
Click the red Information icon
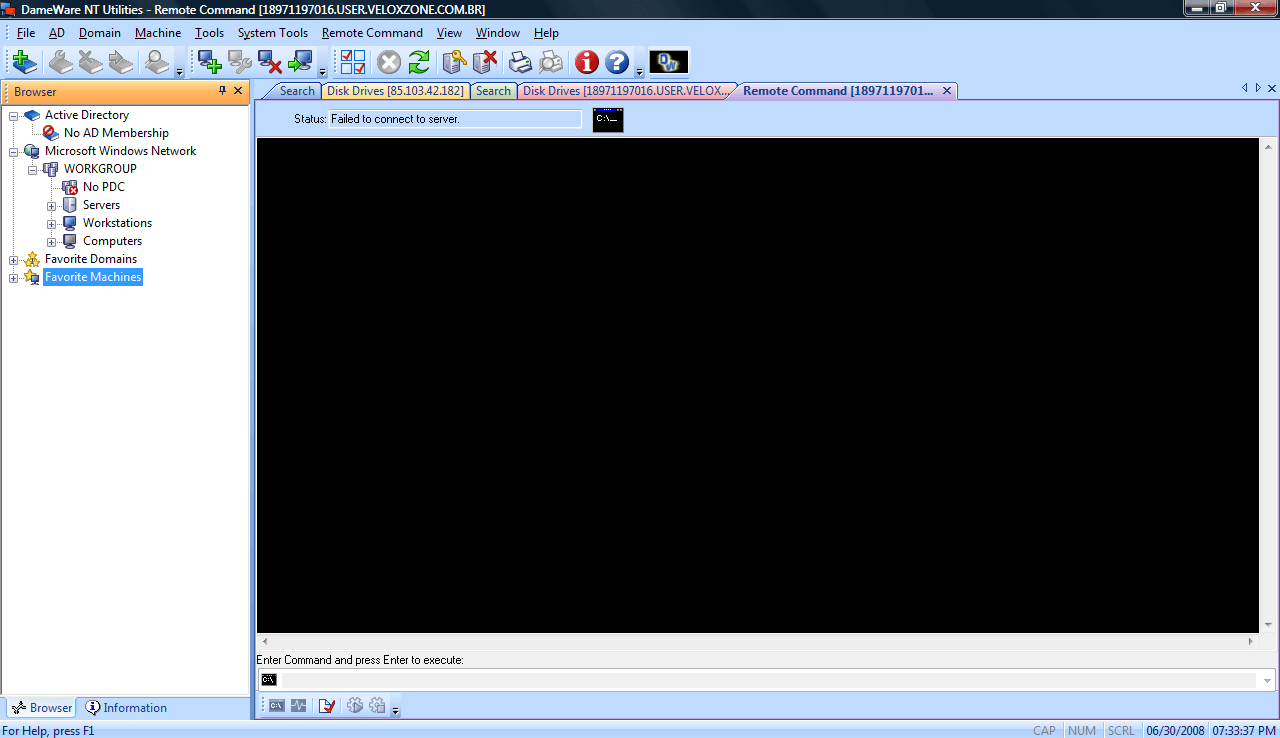pos(587,63)
